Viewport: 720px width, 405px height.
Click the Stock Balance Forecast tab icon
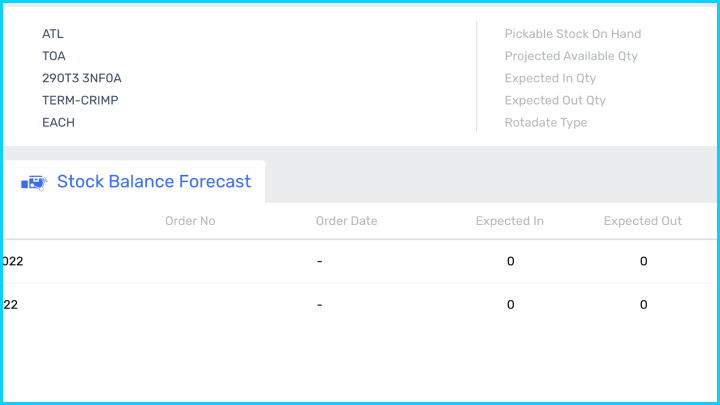(33, 182)
